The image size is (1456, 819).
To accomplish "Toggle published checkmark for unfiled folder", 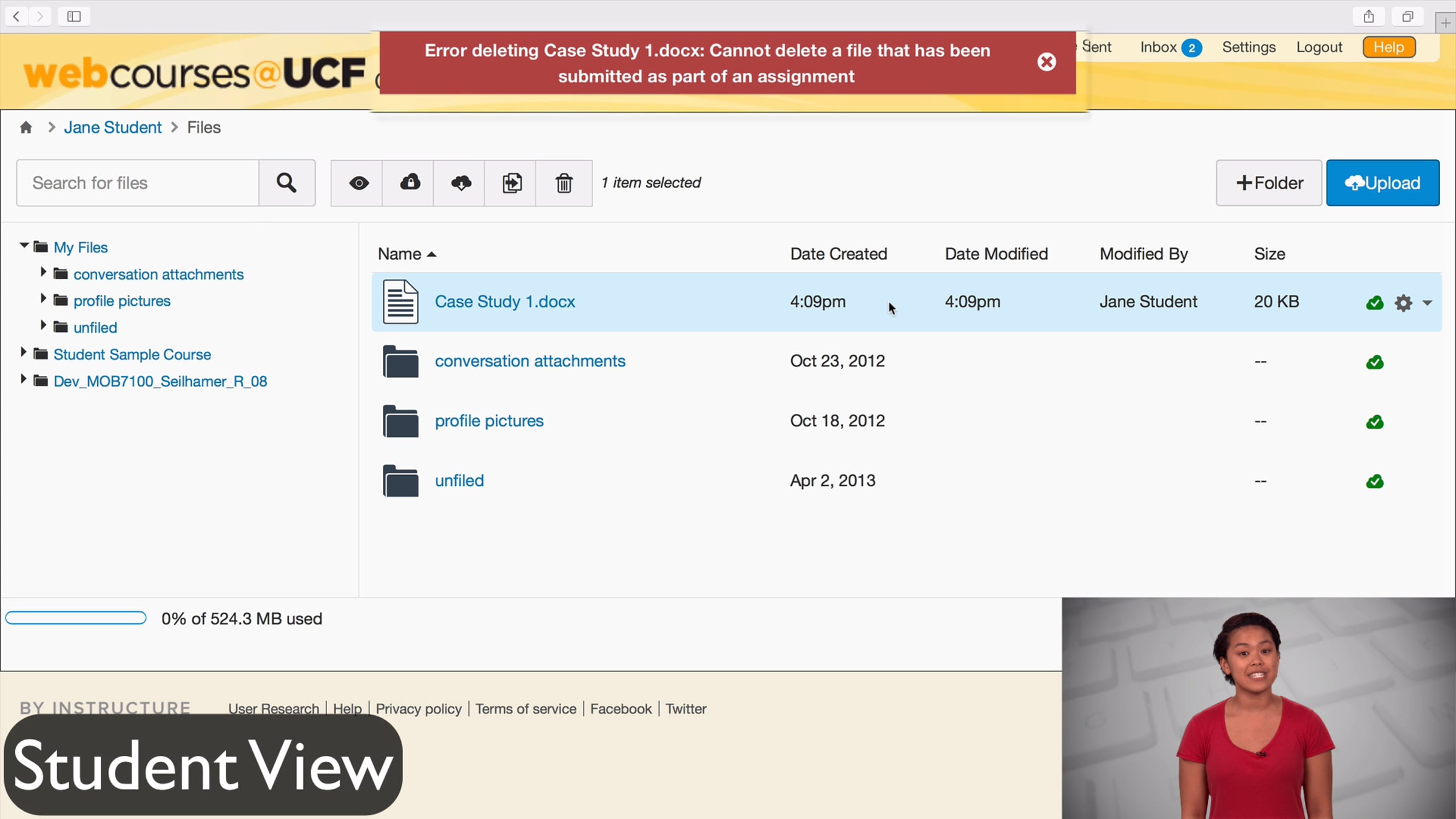I will (1374, 482).
